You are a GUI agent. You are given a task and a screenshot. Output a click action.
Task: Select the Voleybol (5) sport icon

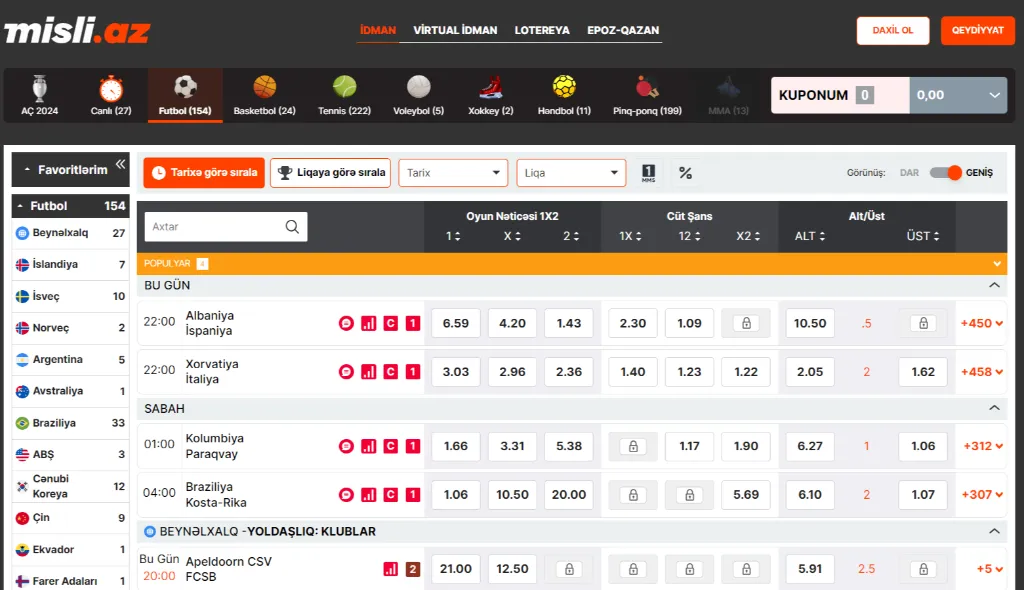(x=419, y=95)
